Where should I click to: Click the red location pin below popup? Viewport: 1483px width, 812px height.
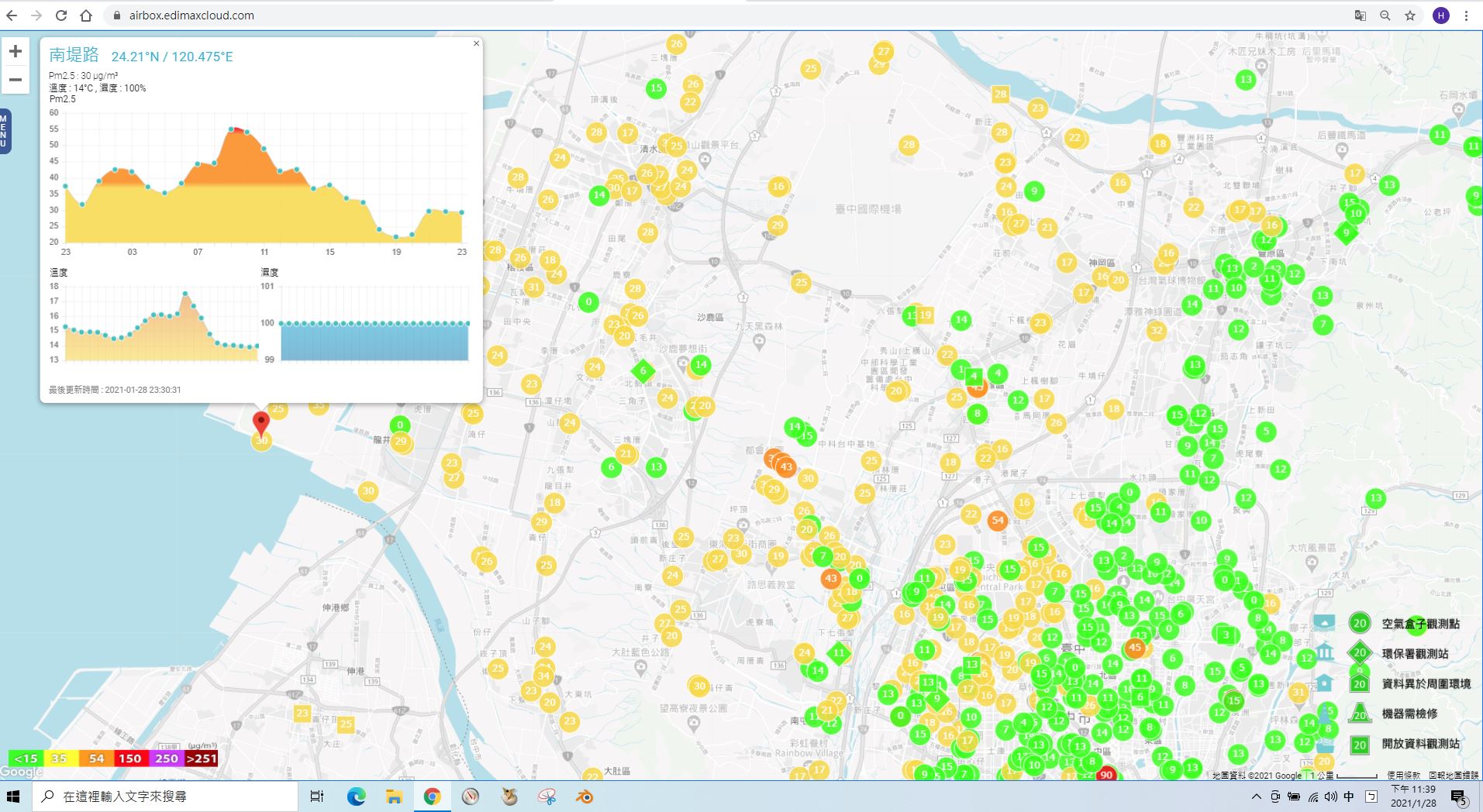pyautogui.click(x=261, y=423)
